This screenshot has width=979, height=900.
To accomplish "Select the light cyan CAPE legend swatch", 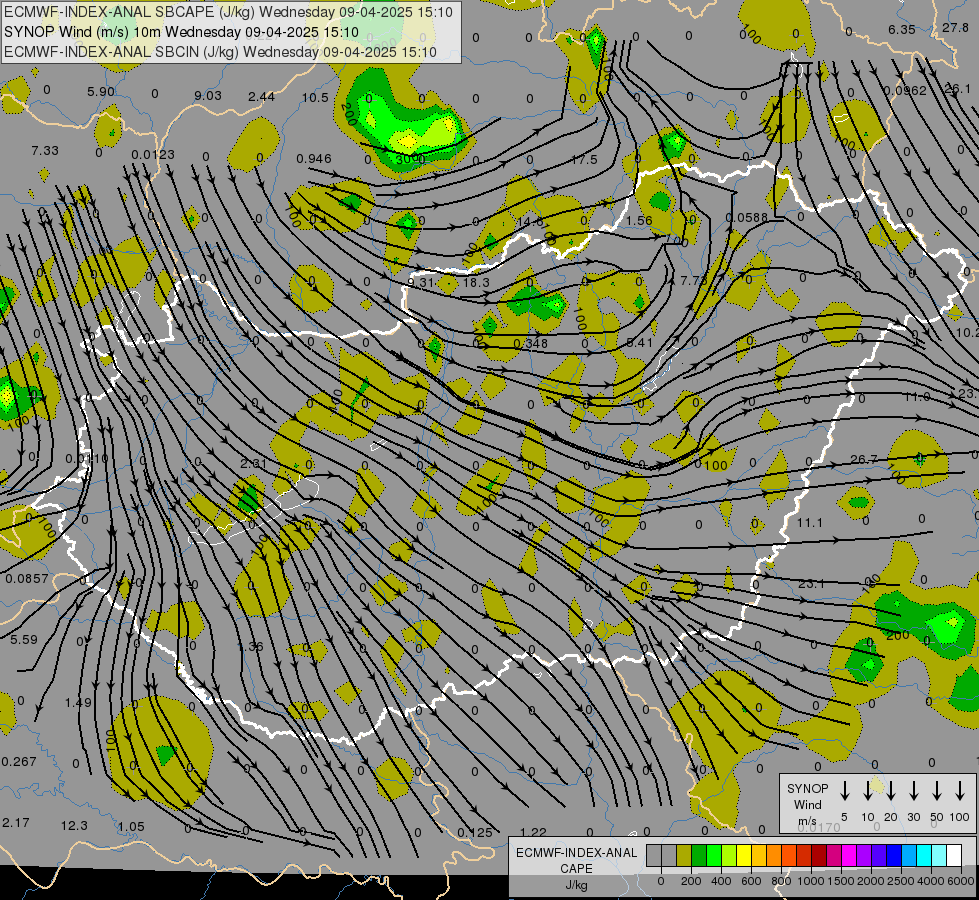I will coord(938,856).
